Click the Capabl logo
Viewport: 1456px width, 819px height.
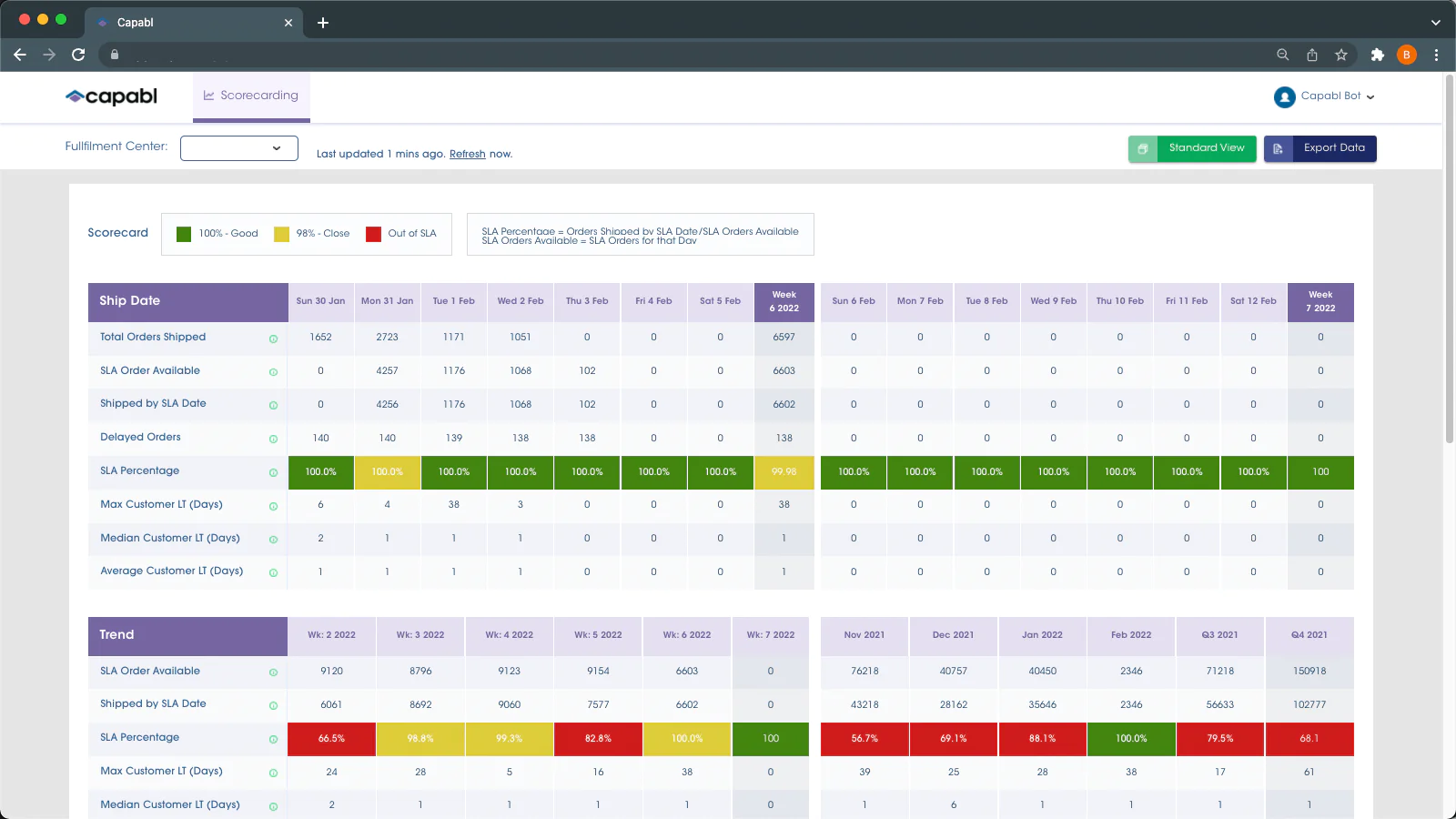pyautogui.click(x=111, y=96)
